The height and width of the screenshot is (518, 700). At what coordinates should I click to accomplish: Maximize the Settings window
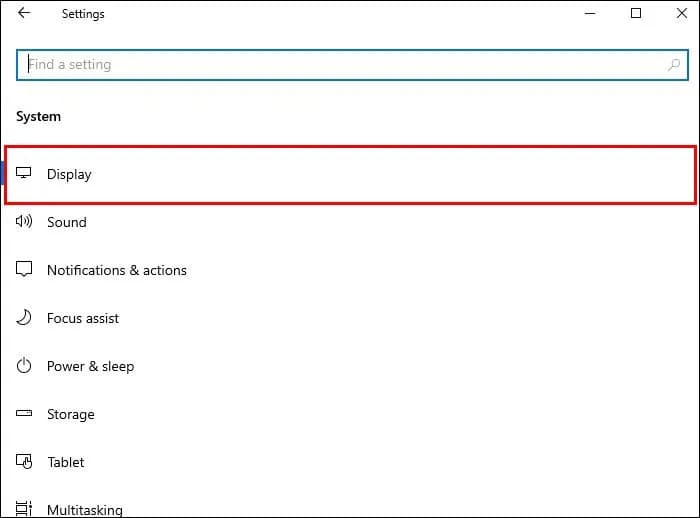[x=636, y=13]
